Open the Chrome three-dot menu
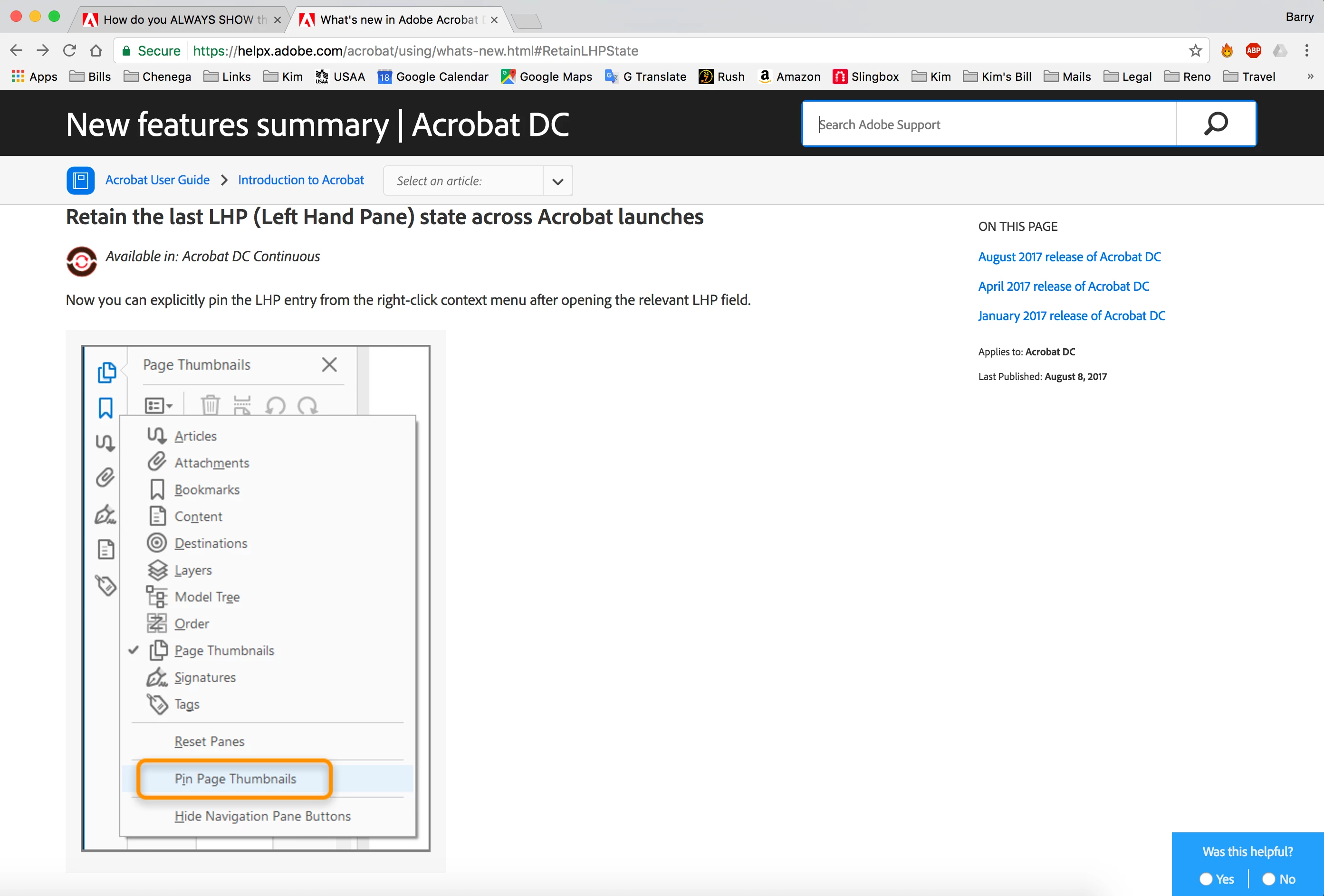This screenshot has height=896, width=1324. [1306, 51]
